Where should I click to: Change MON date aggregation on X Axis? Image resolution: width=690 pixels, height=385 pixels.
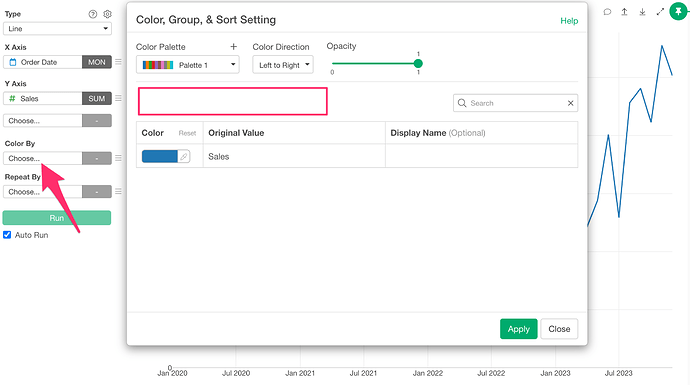97,62
